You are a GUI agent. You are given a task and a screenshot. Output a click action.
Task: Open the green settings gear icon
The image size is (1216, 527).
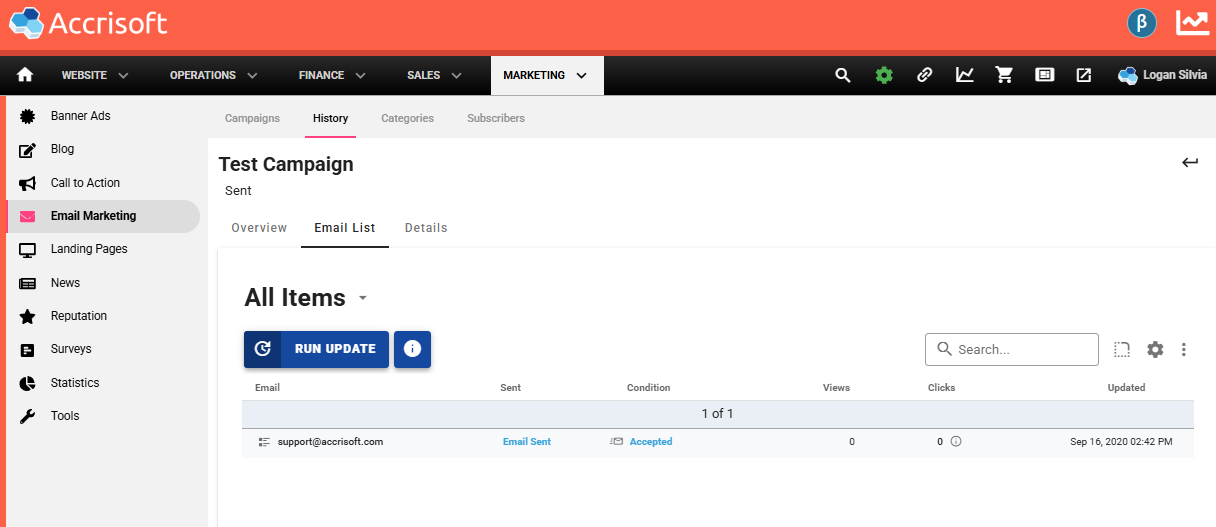884,75
